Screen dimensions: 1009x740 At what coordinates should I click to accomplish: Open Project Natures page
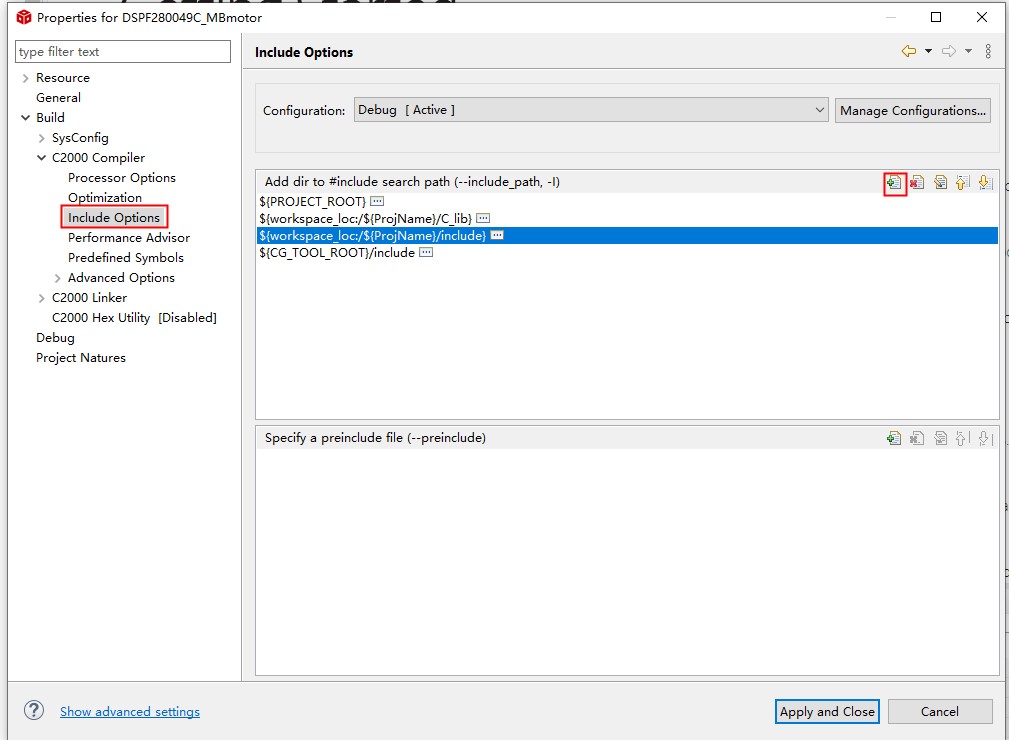(x=81, y=358)
